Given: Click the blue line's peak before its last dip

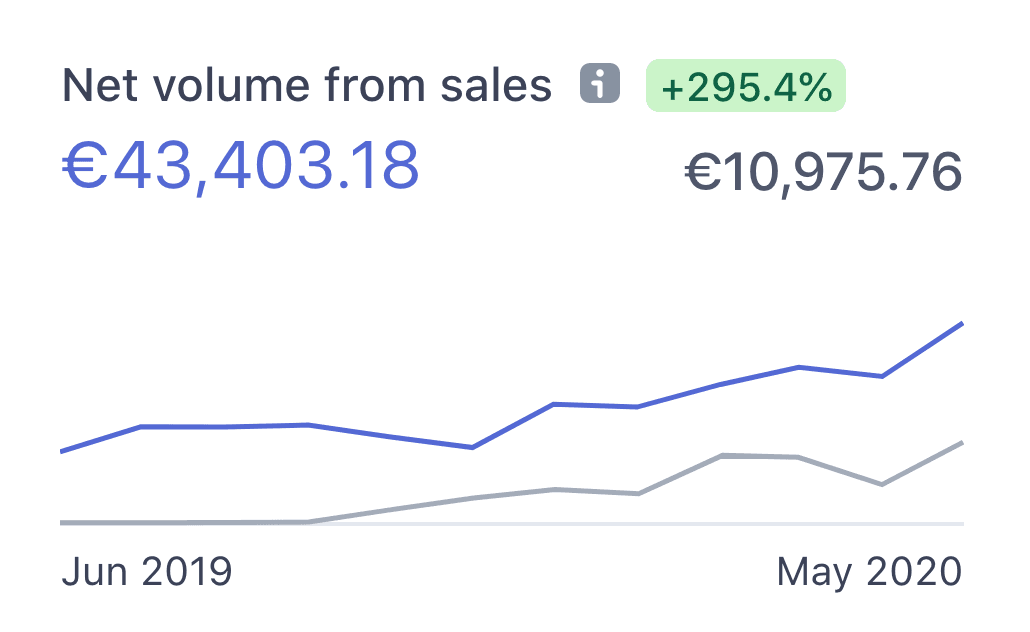Looking at the screenshot, I should click(x=799, y=367).
